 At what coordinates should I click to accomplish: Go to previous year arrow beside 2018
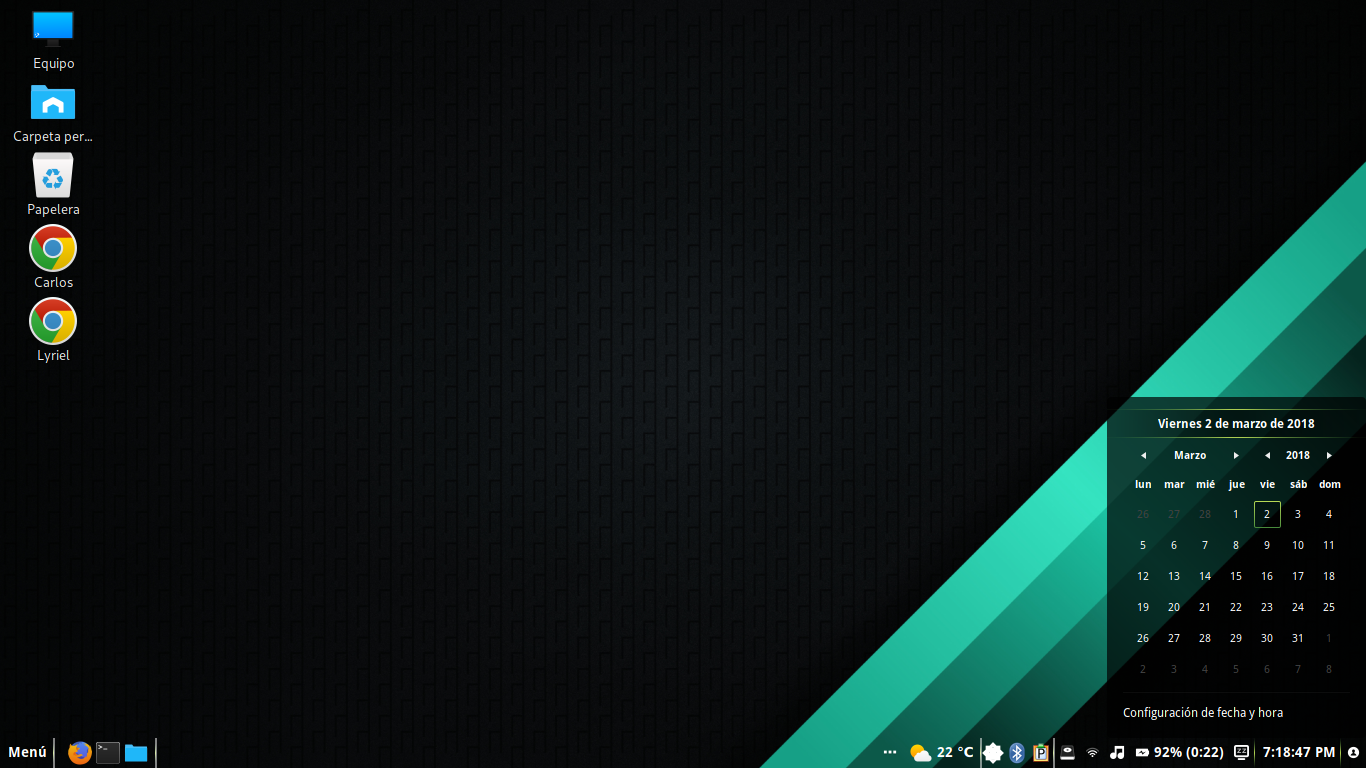pyautogui.click(x=1267, y=455)
